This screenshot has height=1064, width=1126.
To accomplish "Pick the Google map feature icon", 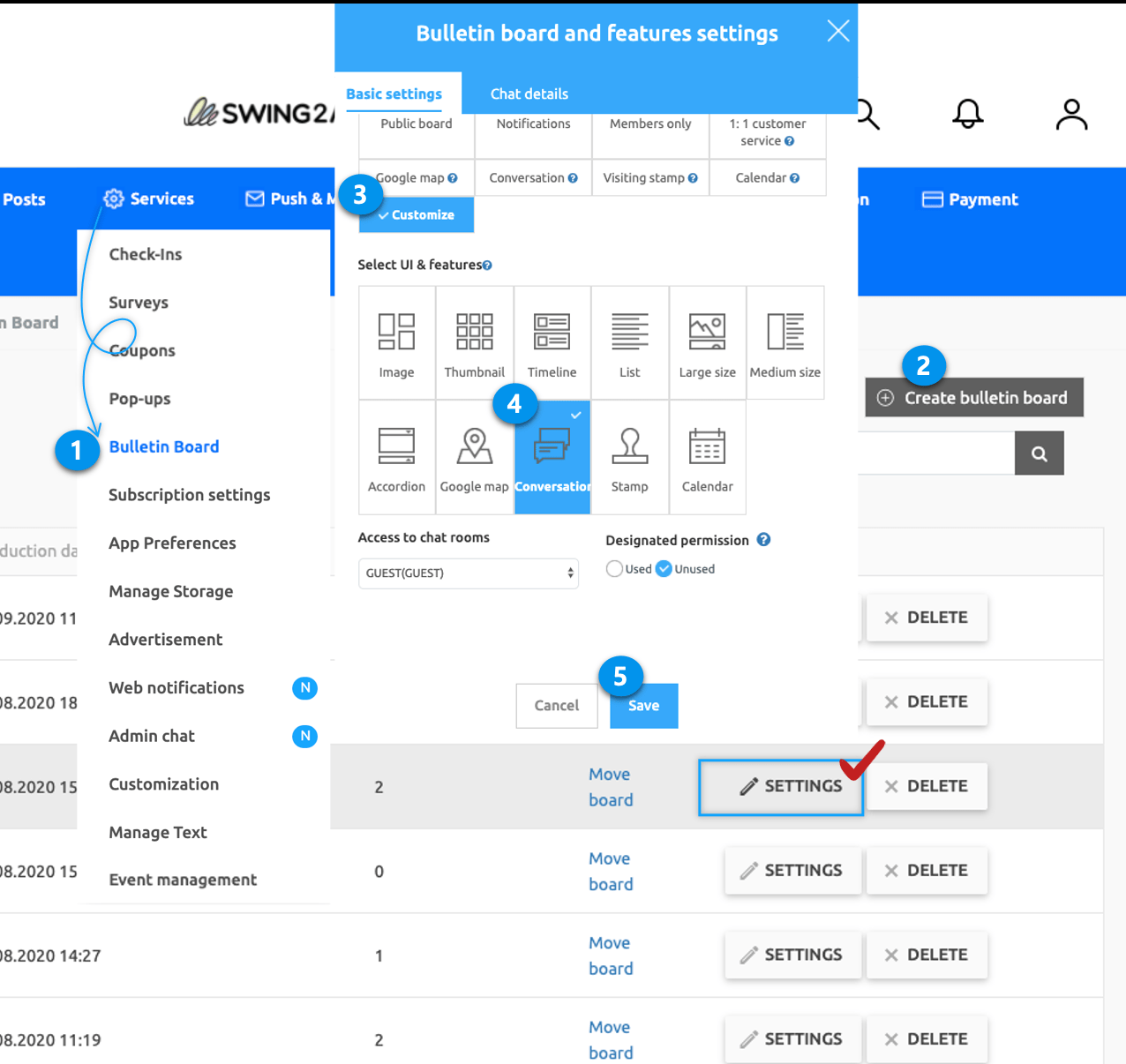I will pyautogui.click(x=475, y=457).
